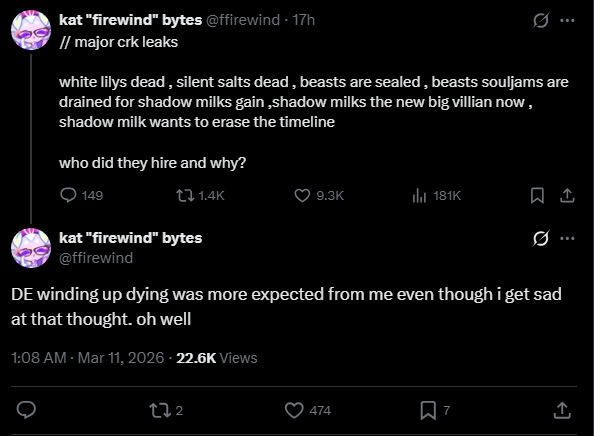The height and width of the screenshot is (436, 594).
Task: Share the first tweet via share icon
Action: 567,195
